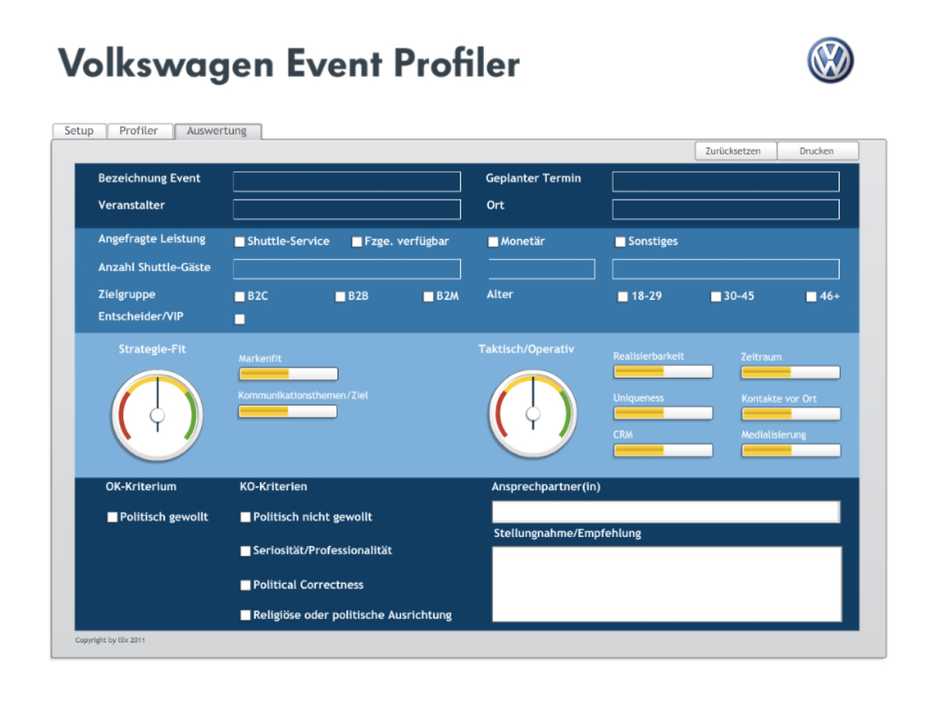Click the Veranstalter text field
Viewport: 950px width, 717px height.
pyautogui.click(x=347, y=209)
